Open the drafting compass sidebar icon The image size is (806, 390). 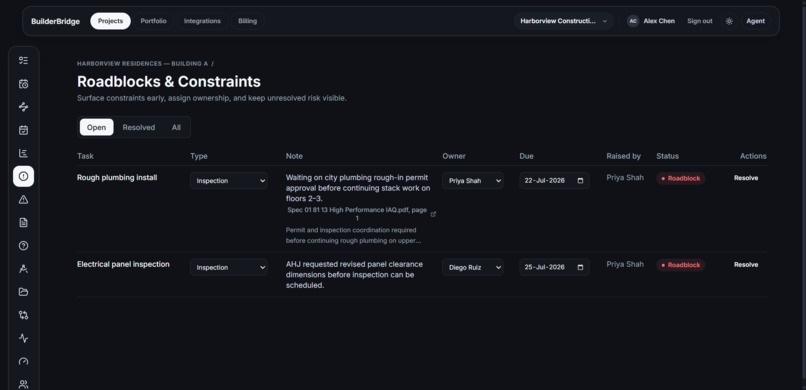[x=23, y=269]
